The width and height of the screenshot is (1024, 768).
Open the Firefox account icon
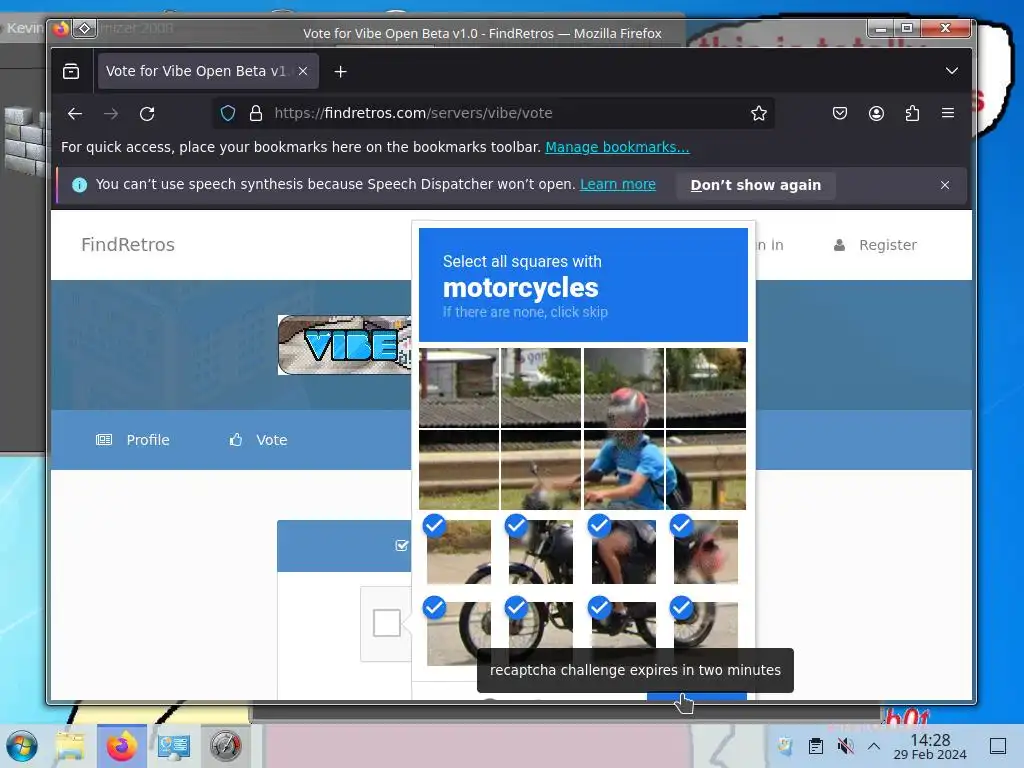point(876,113)
